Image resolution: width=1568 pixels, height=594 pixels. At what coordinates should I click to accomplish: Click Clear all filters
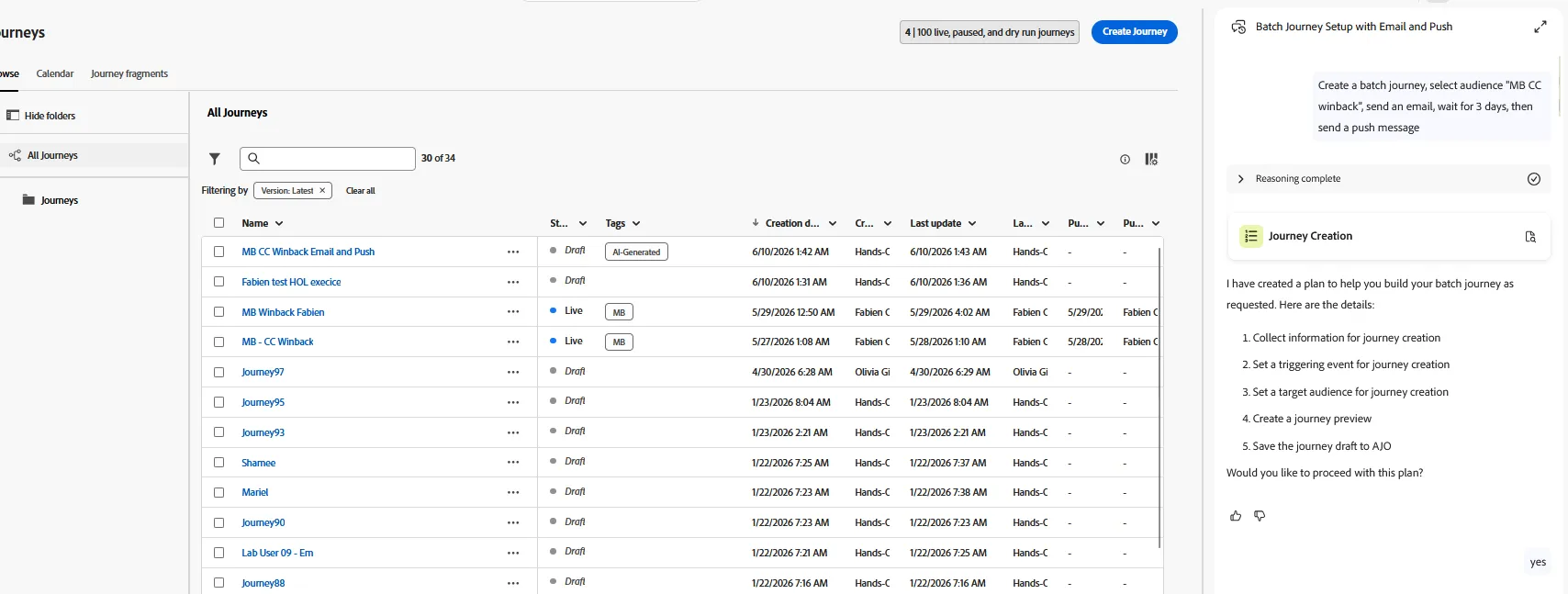(x=361, y=191)
